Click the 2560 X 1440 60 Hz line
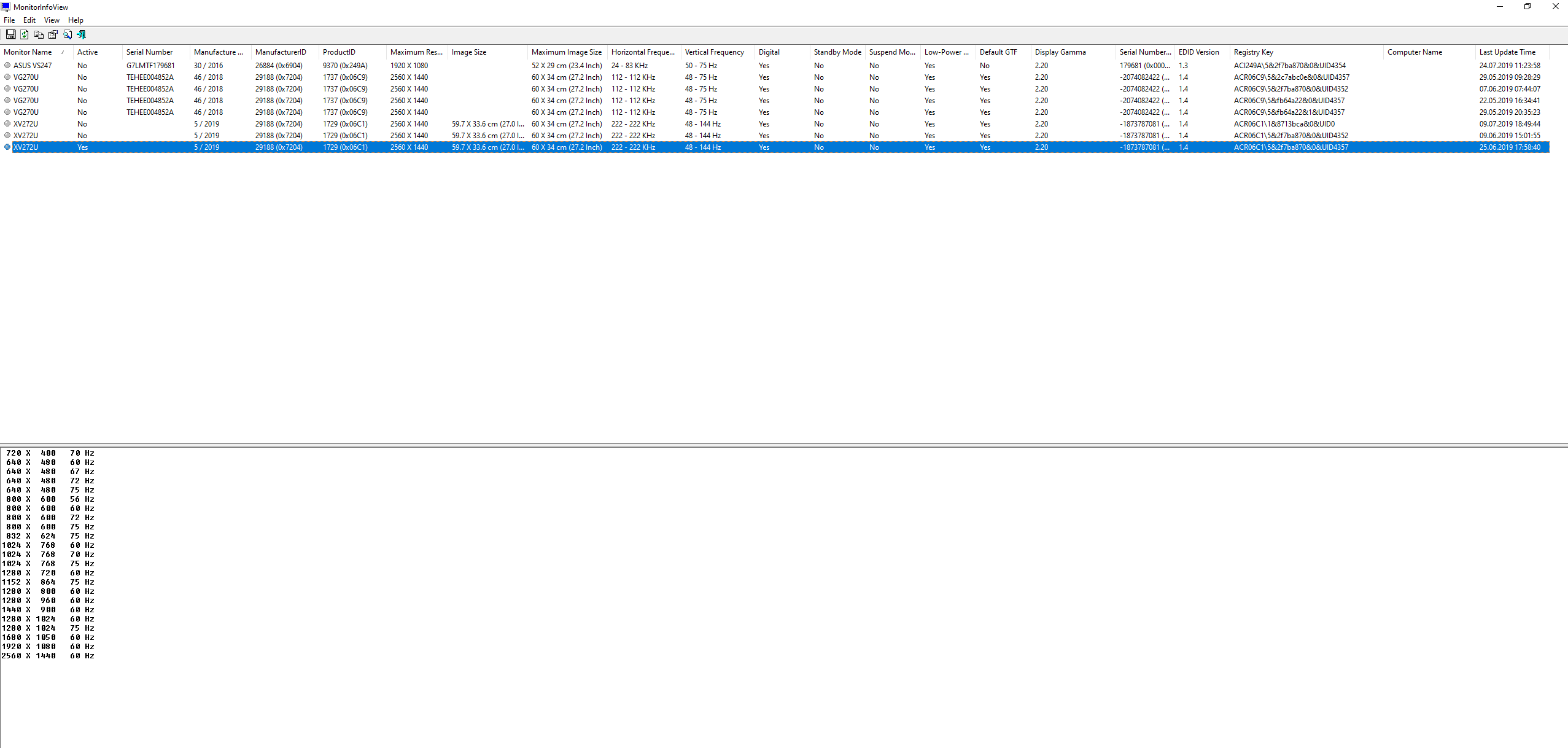1568x748 pixels. 48,656
